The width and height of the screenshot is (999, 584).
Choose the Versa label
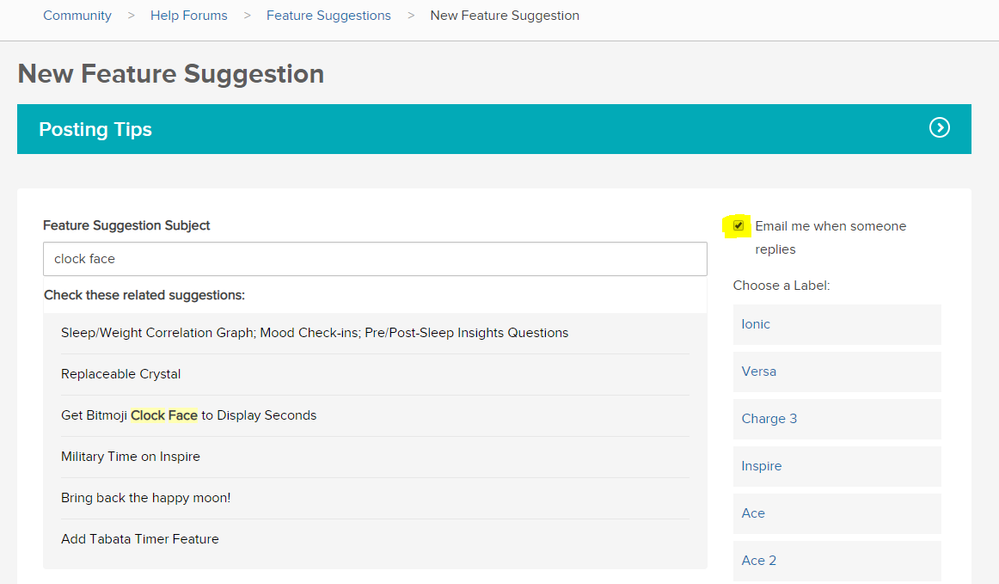tap(759, 371)
